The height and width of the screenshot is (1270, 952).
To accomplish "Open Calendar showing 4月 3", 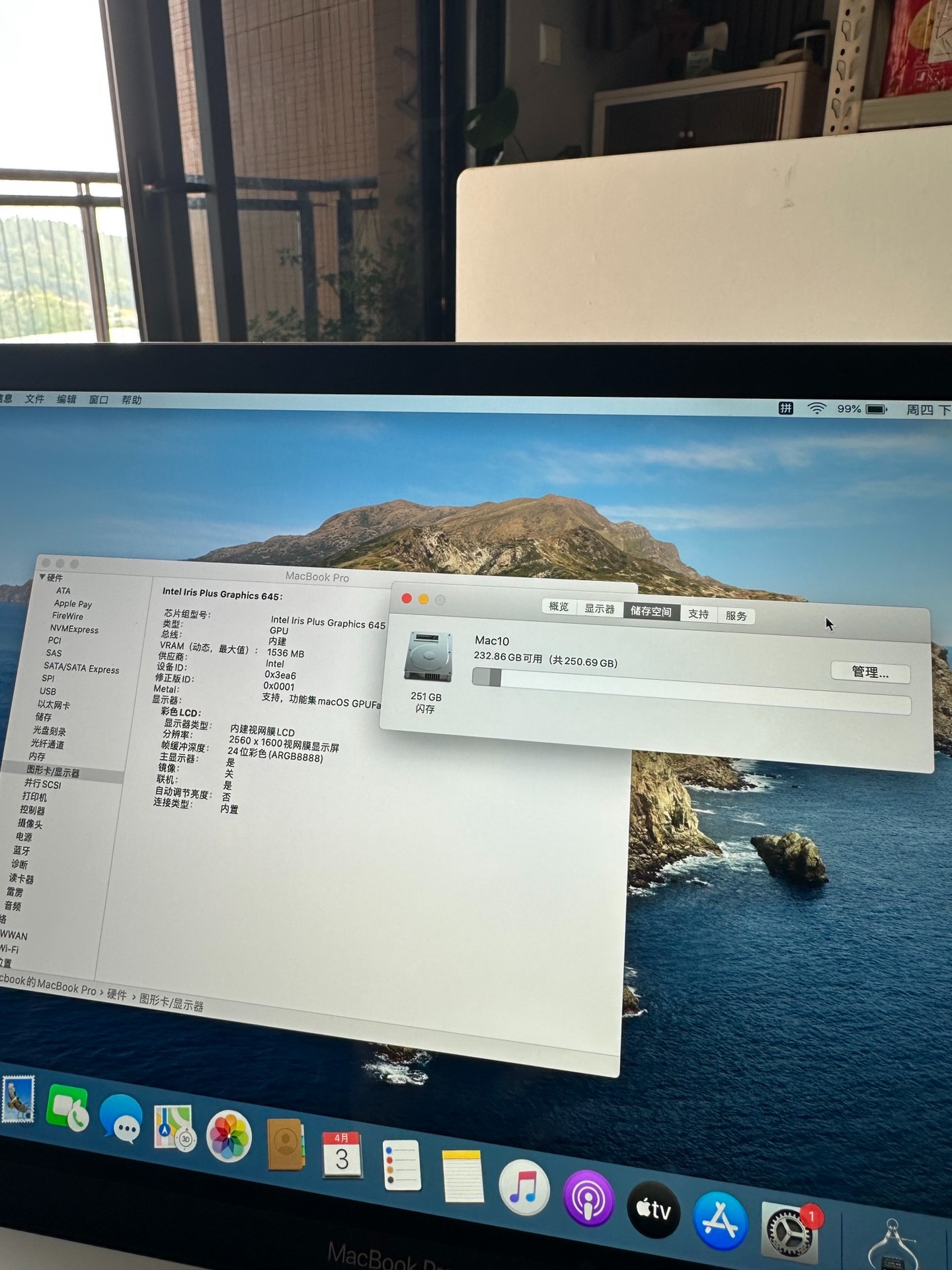I will pos(341,1155).
